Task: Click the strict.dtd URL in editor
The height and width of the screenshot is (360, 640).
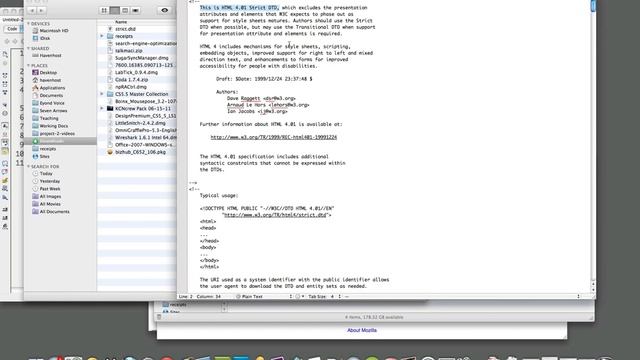Action: (x=276, y=215)
